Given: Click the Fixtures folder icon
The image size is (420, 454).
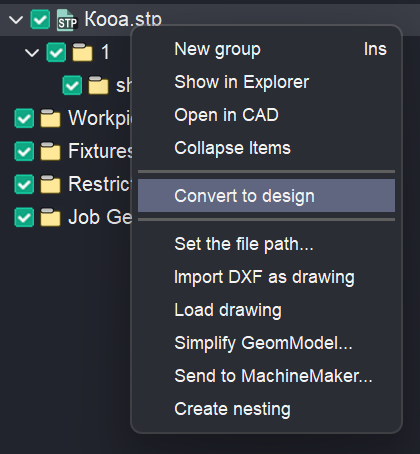Looking at the screenshot, I should tap(50, 151).
